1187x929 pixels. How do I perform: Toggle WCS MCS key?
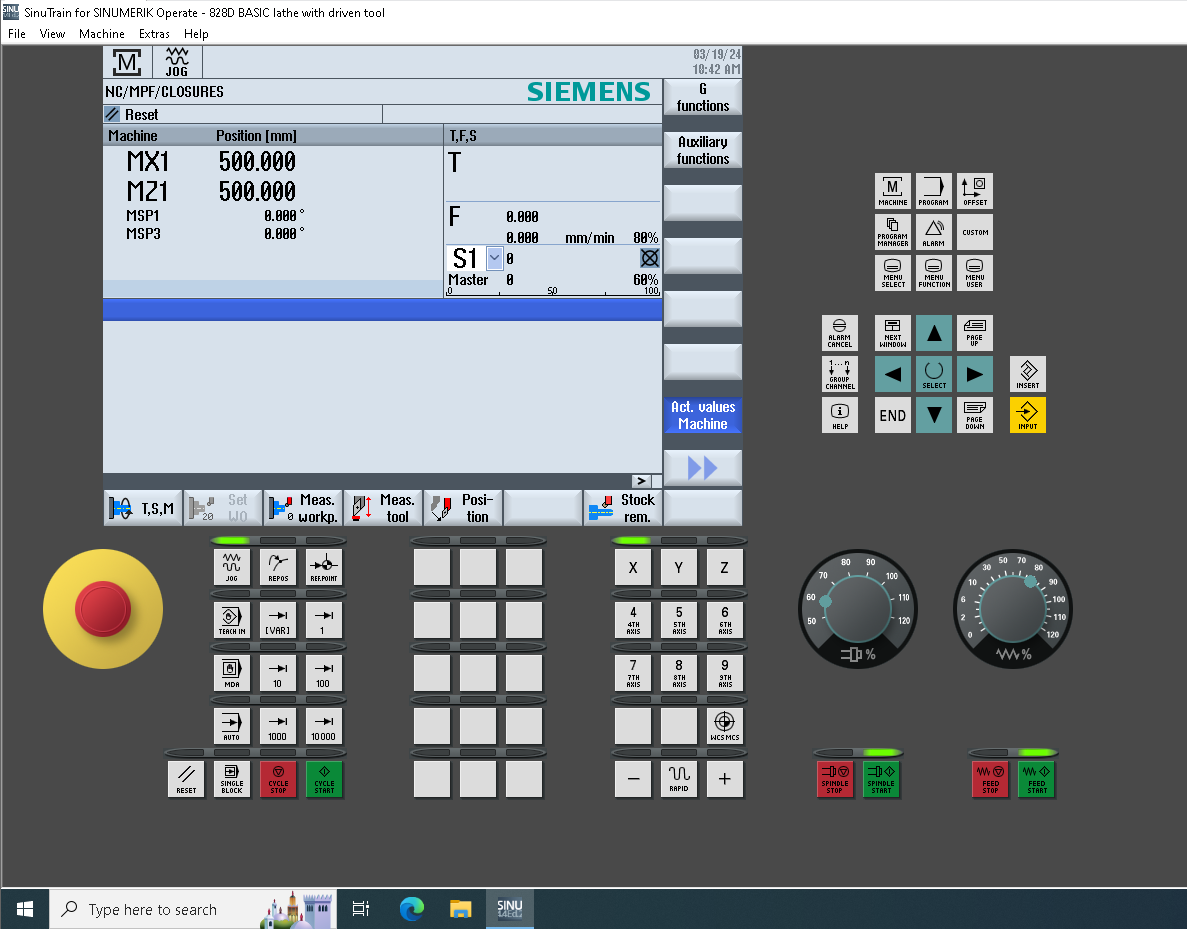point(725,725)
